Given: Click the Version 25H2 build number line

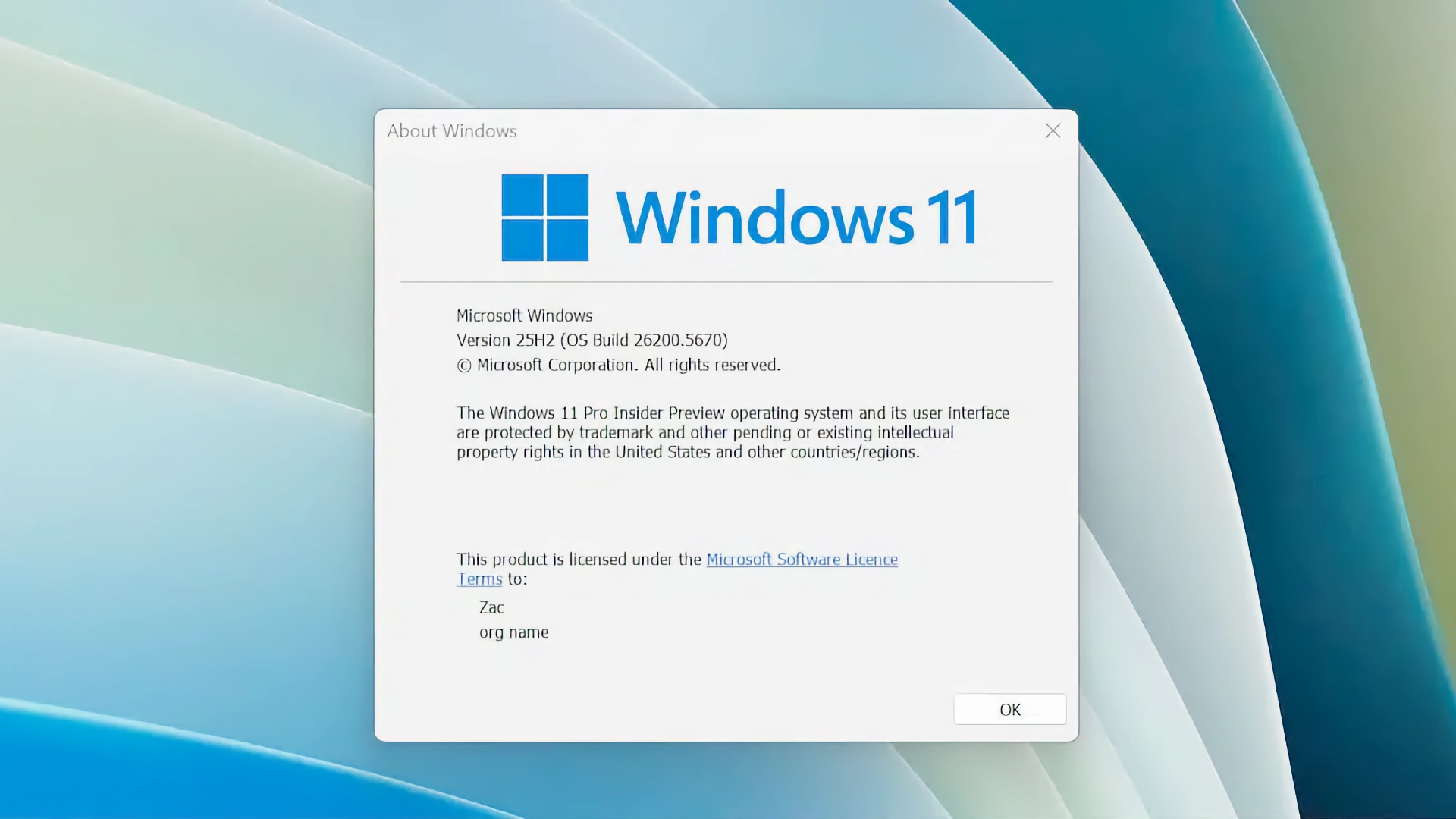Looking at the screenshot, I should [x=591, y=340].
